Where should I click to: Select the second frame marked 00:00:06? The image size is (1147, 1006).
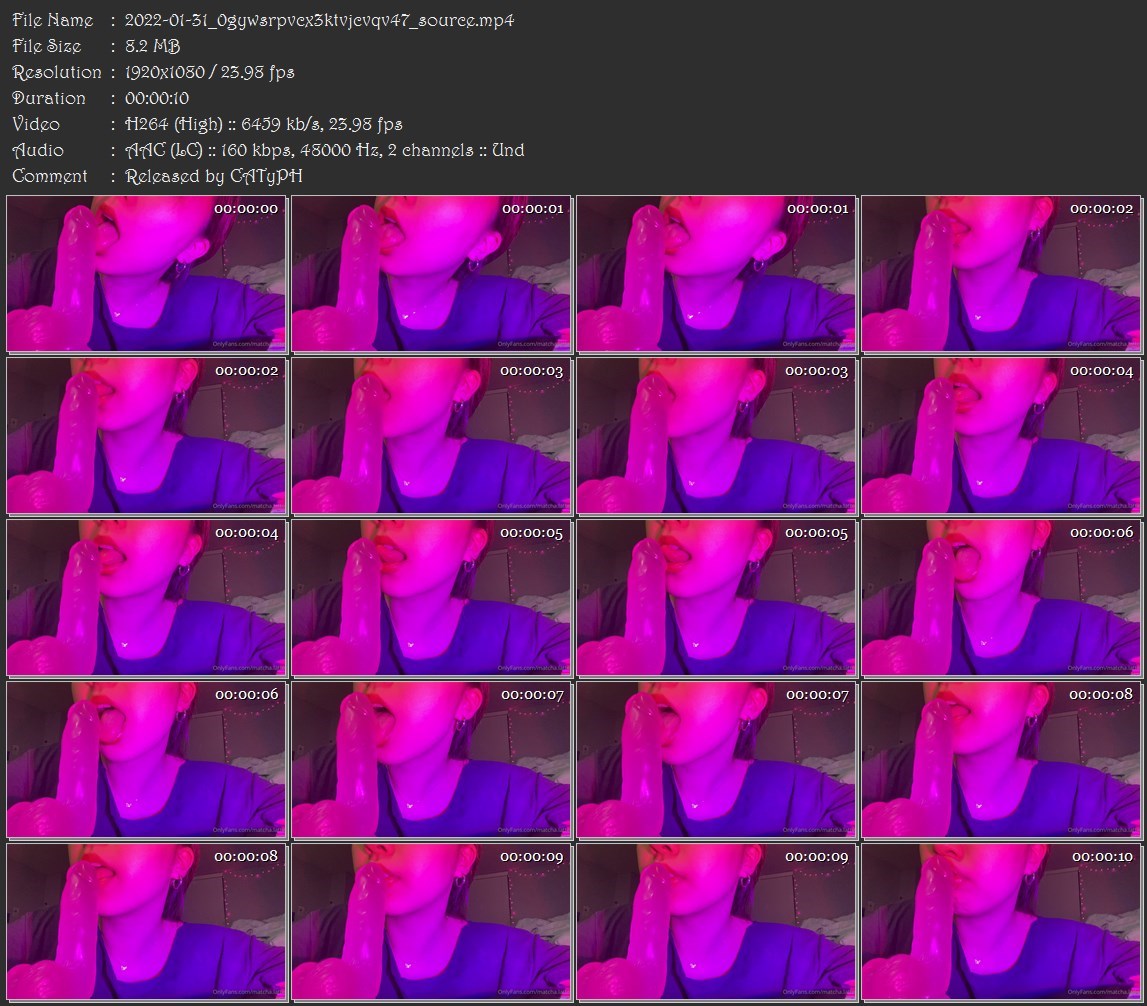tap(146, 760)
